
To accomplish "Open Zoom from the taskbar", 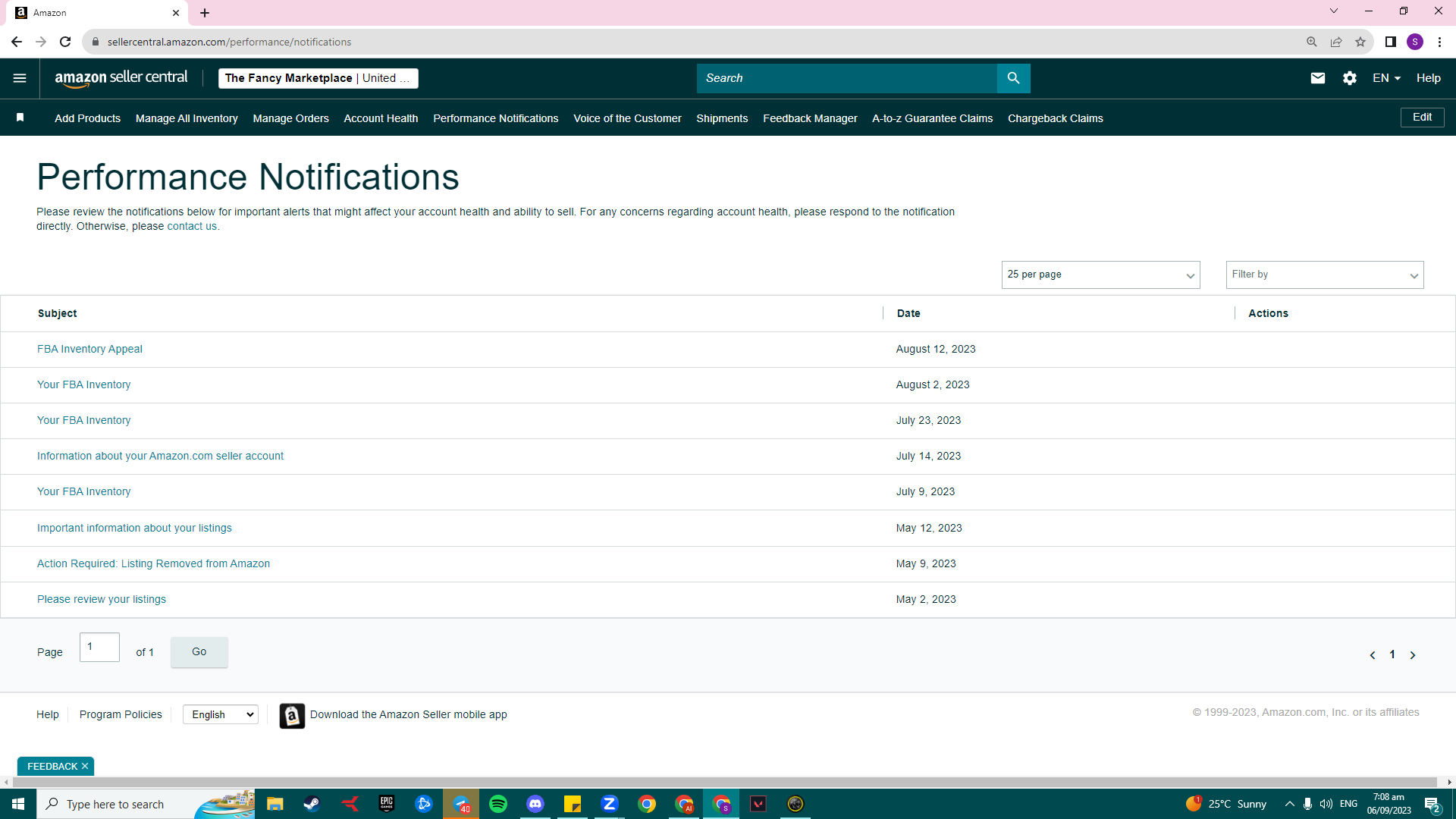I will pyautogui.click(x=610, y=804).
